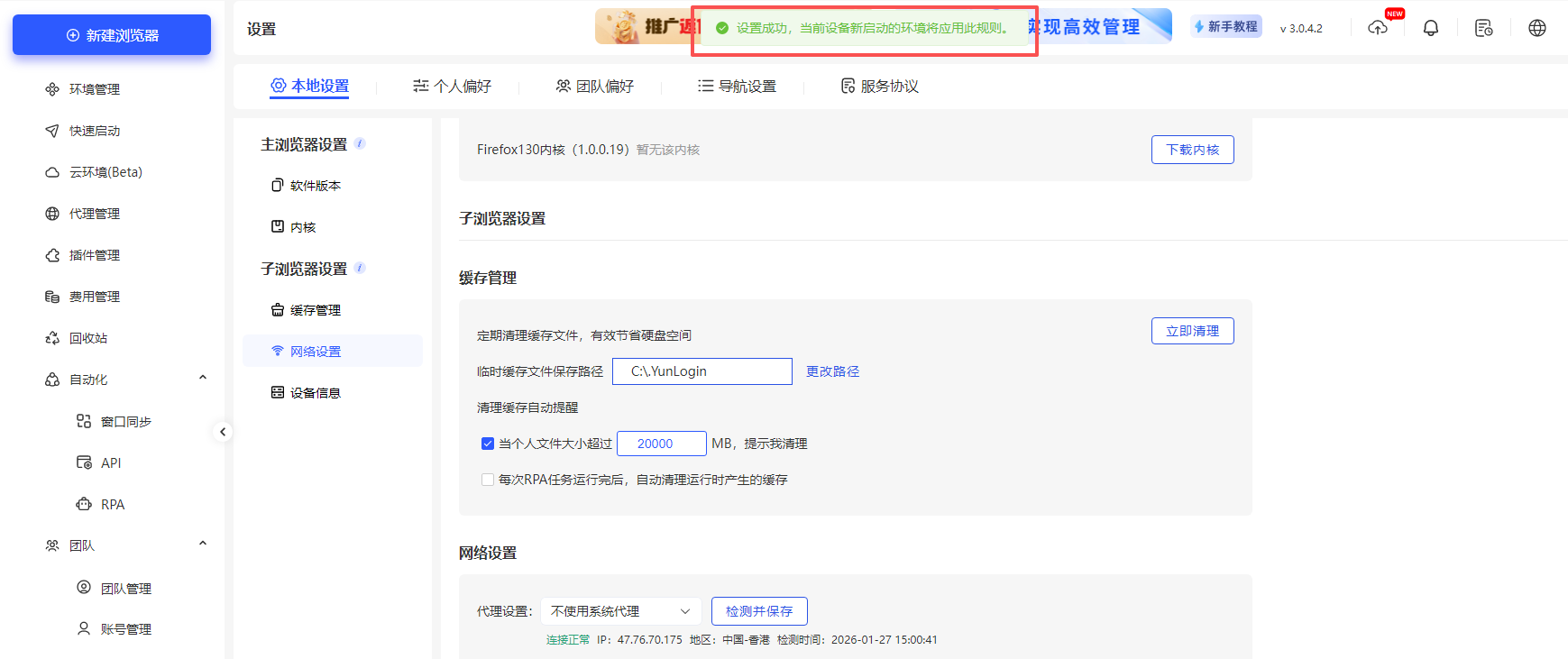The width and height of the screenshot is (1568, 659).
Task: Click the 连接正常 status text
Action: pyautogui.click(x=568, y=640)
